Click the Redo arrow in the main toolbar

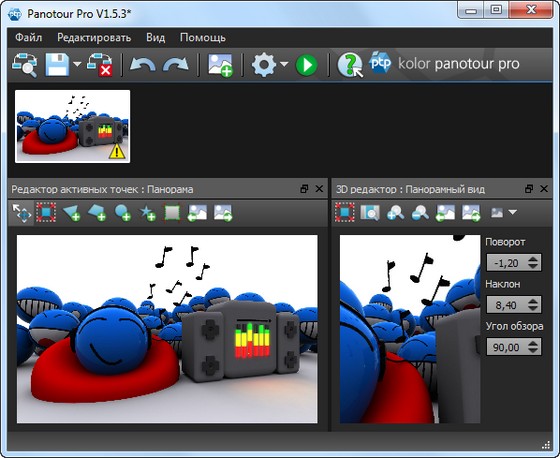176,65
